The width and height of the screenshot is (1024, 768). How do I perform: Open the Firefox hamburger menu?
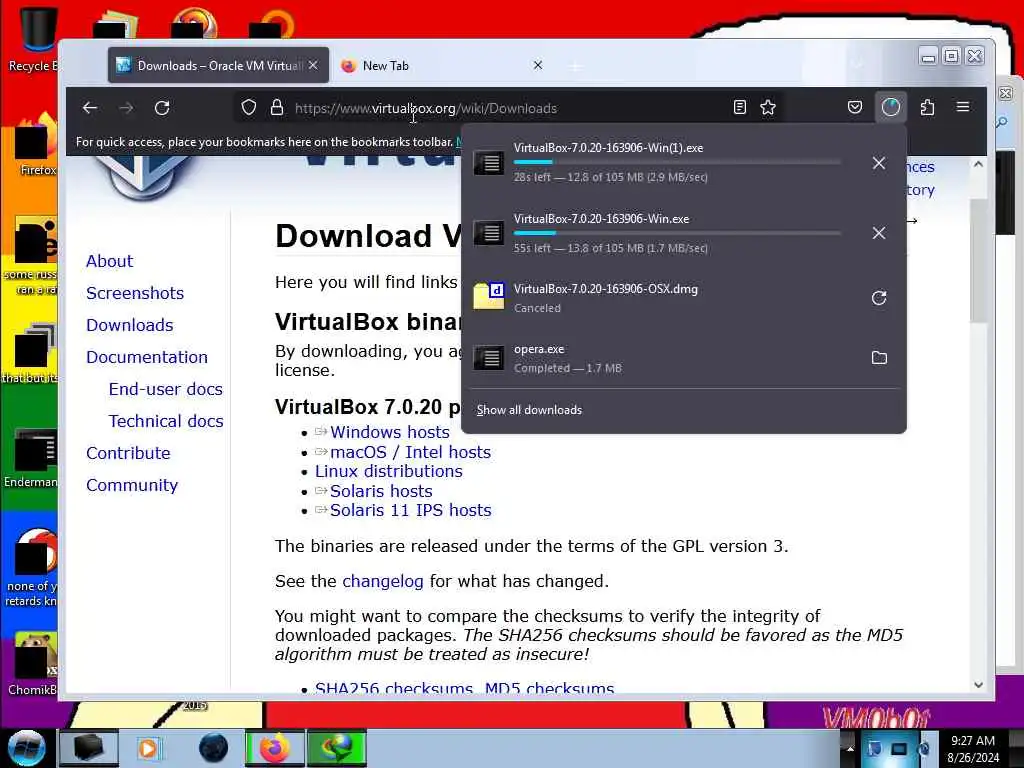click(963, 107)
